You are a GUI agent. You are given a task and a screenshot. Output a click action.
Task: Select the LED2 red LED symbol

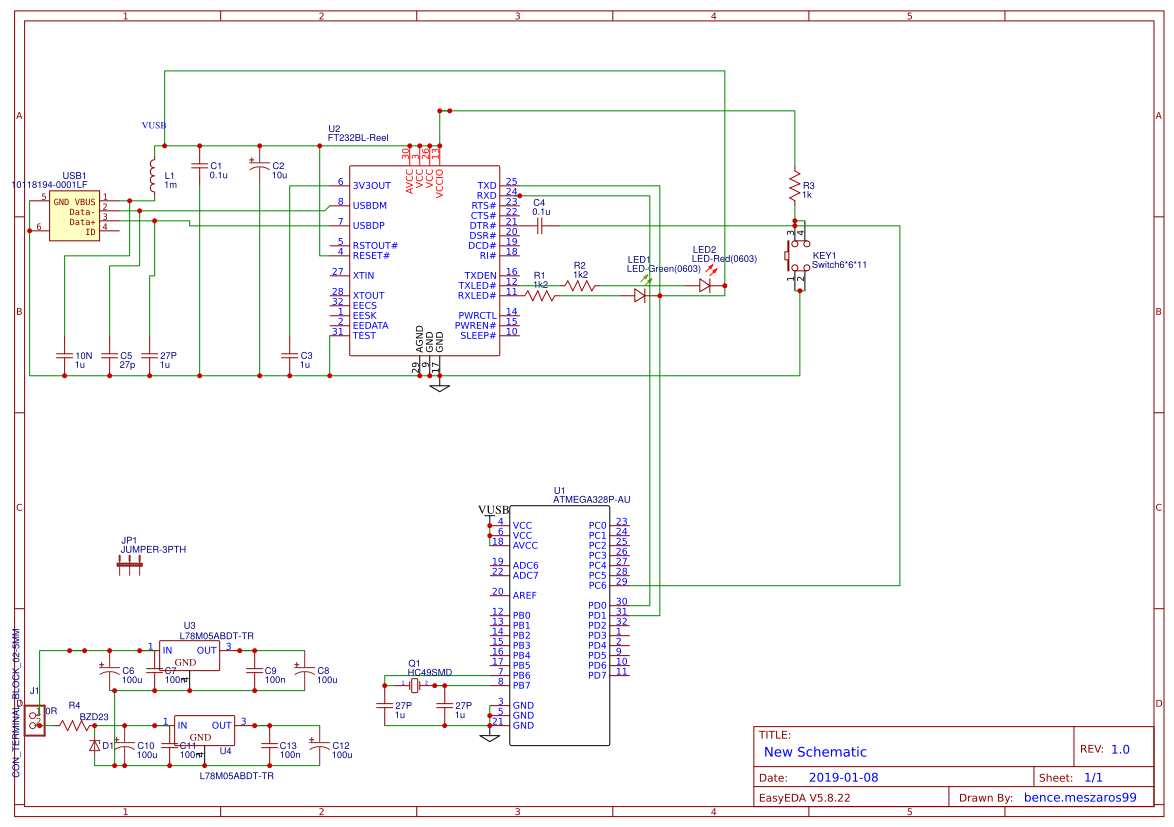(x=705, y=285)
